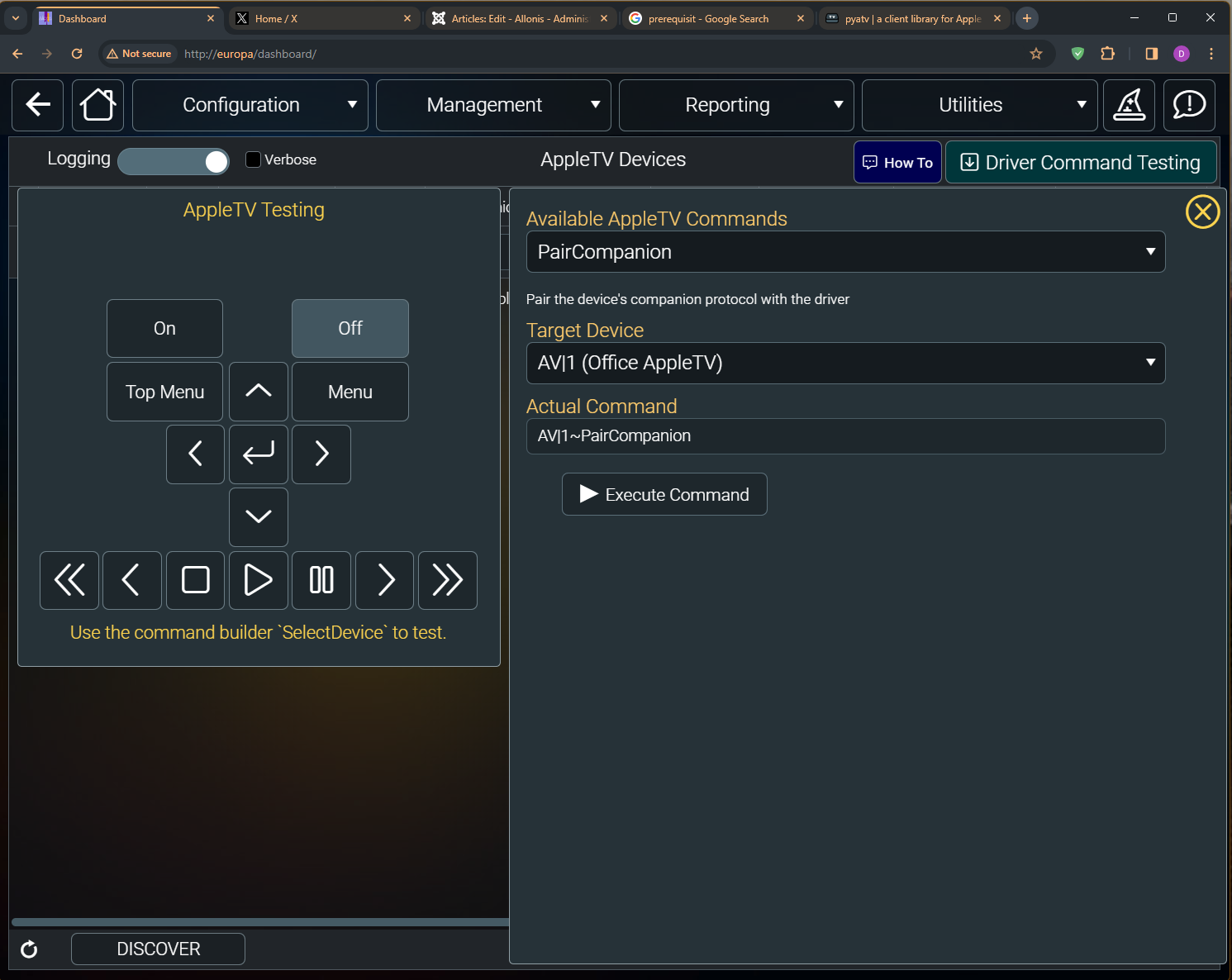The image size is (1232, 980).
Task: Go to home via house icon
Action: coord(98,105)
